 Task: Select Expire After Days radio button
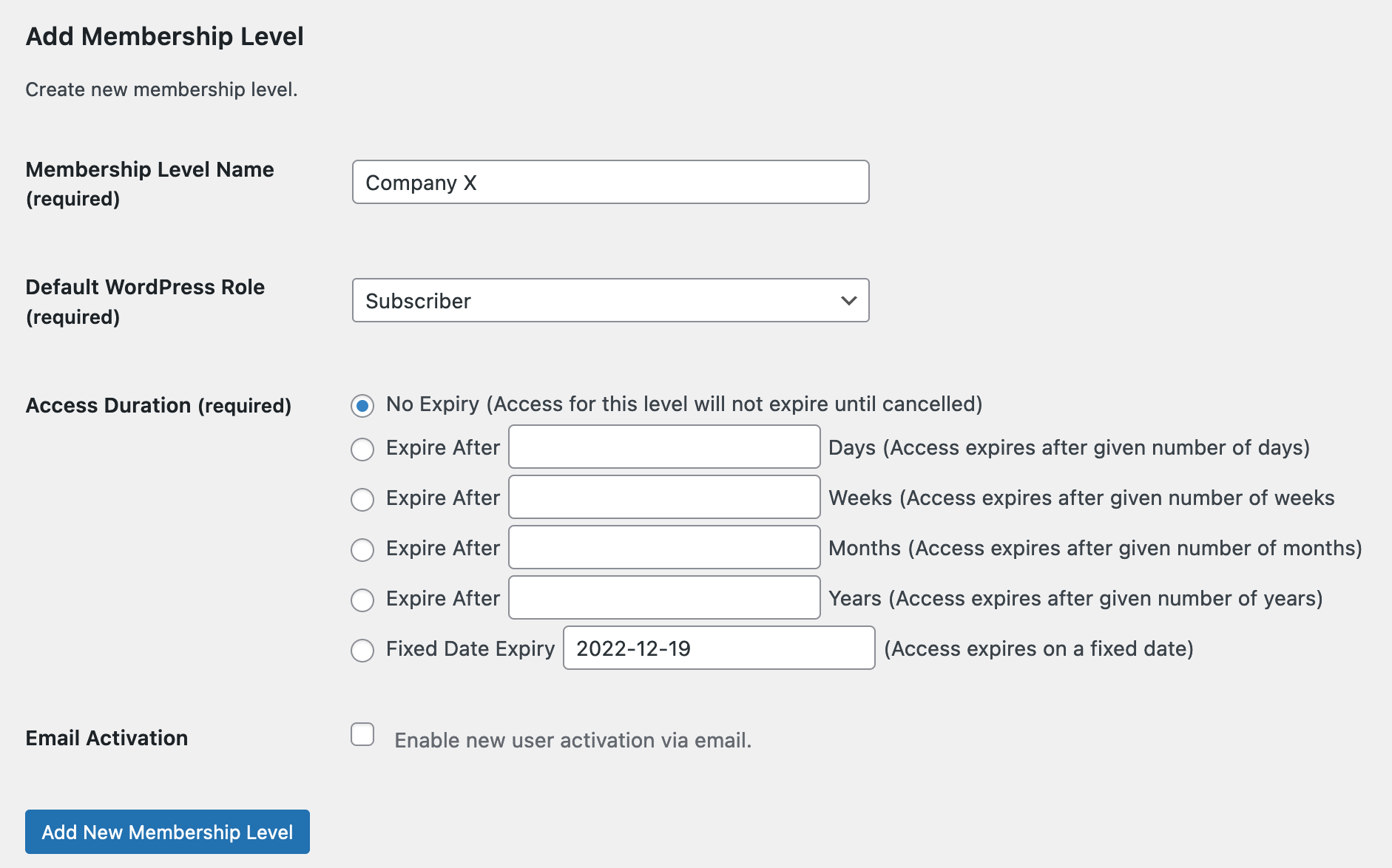coord(362,449)
